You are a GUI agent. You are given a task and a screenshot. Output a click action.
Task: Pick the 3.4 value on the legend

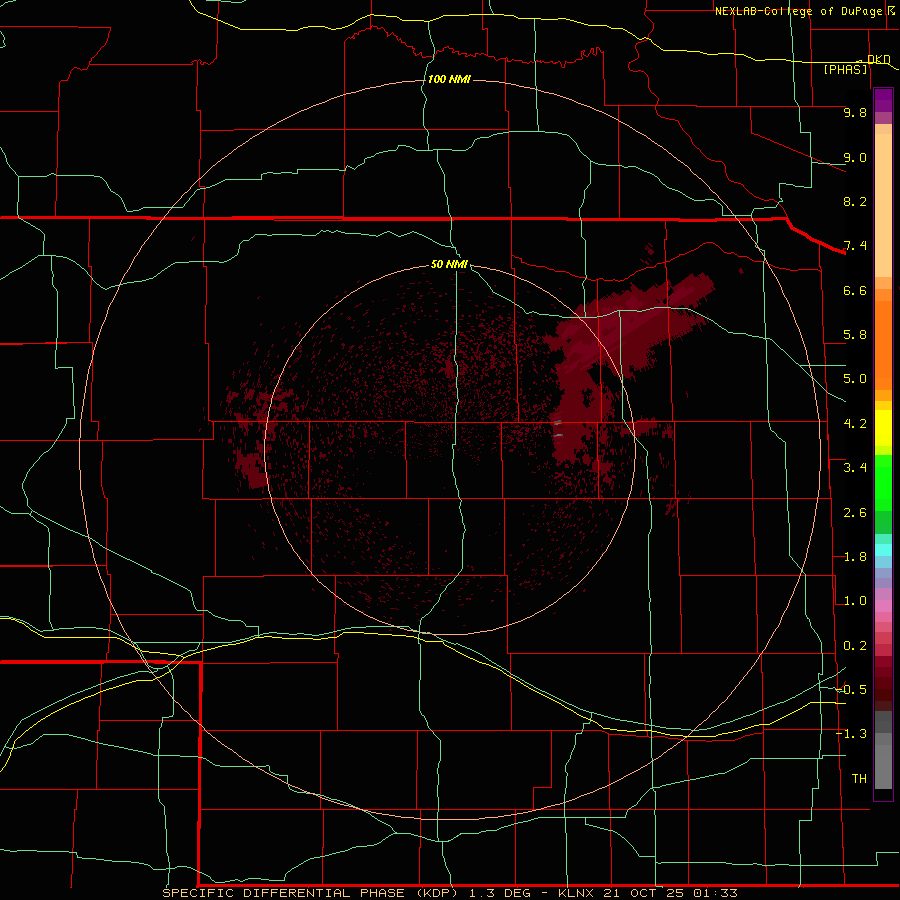(x=855, y=468)
